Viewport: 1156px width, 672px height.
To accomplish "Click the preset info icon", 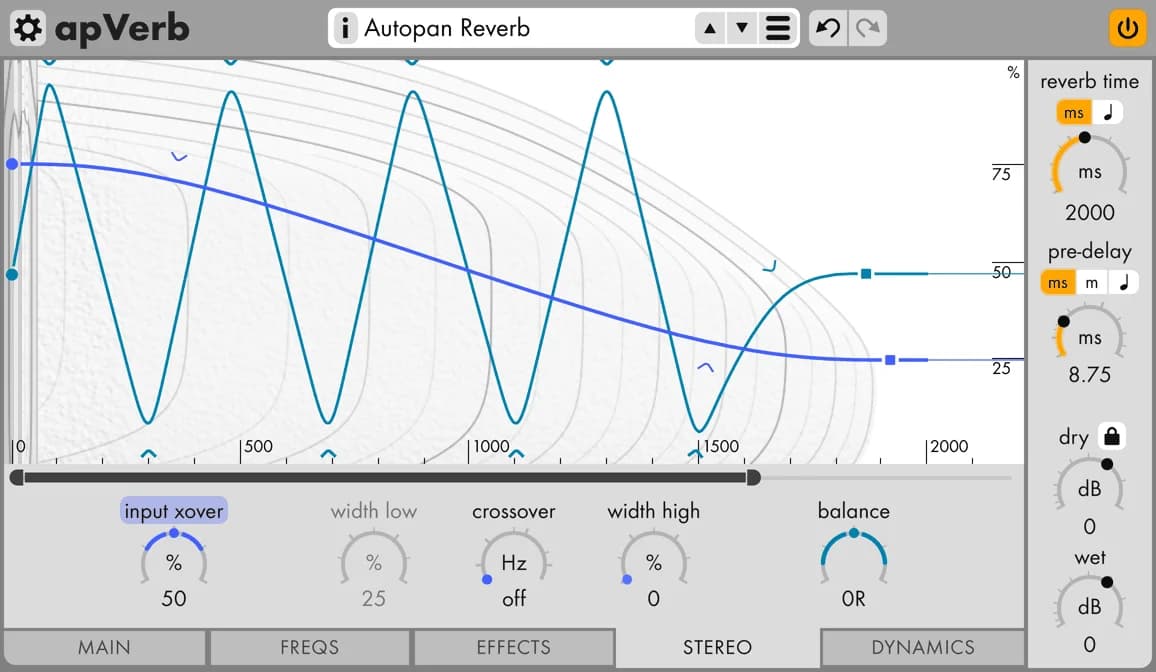I will click(x=345, y=28).
